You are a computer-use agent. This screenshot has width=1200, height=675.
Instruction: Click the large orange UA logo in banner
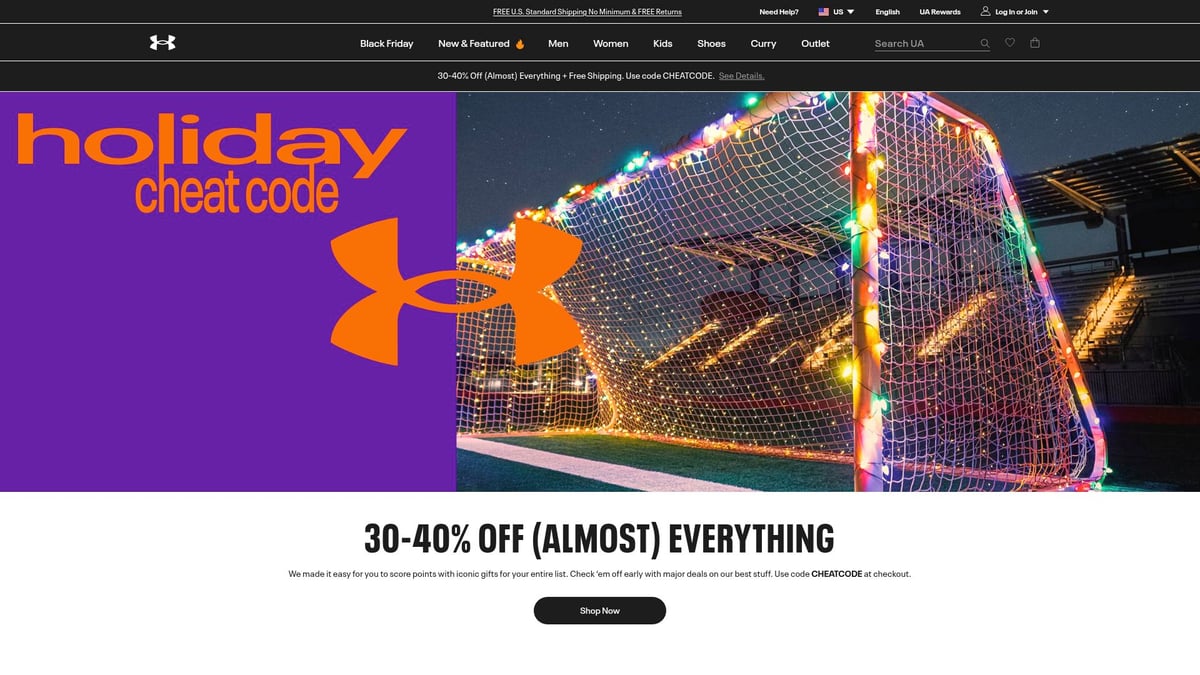pos(457,291)
